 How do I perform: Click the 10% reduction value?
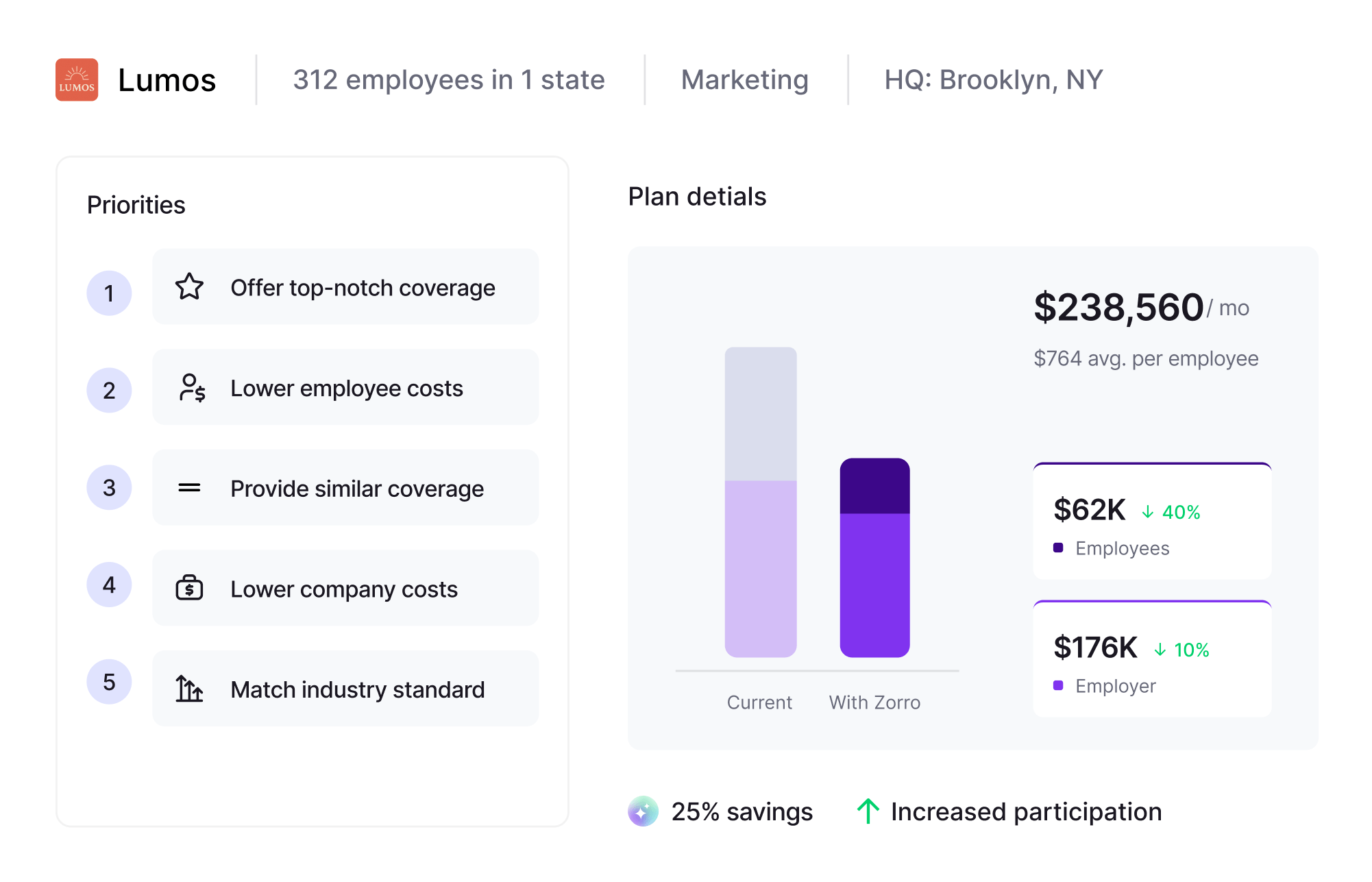click(x=1192, y=650)
